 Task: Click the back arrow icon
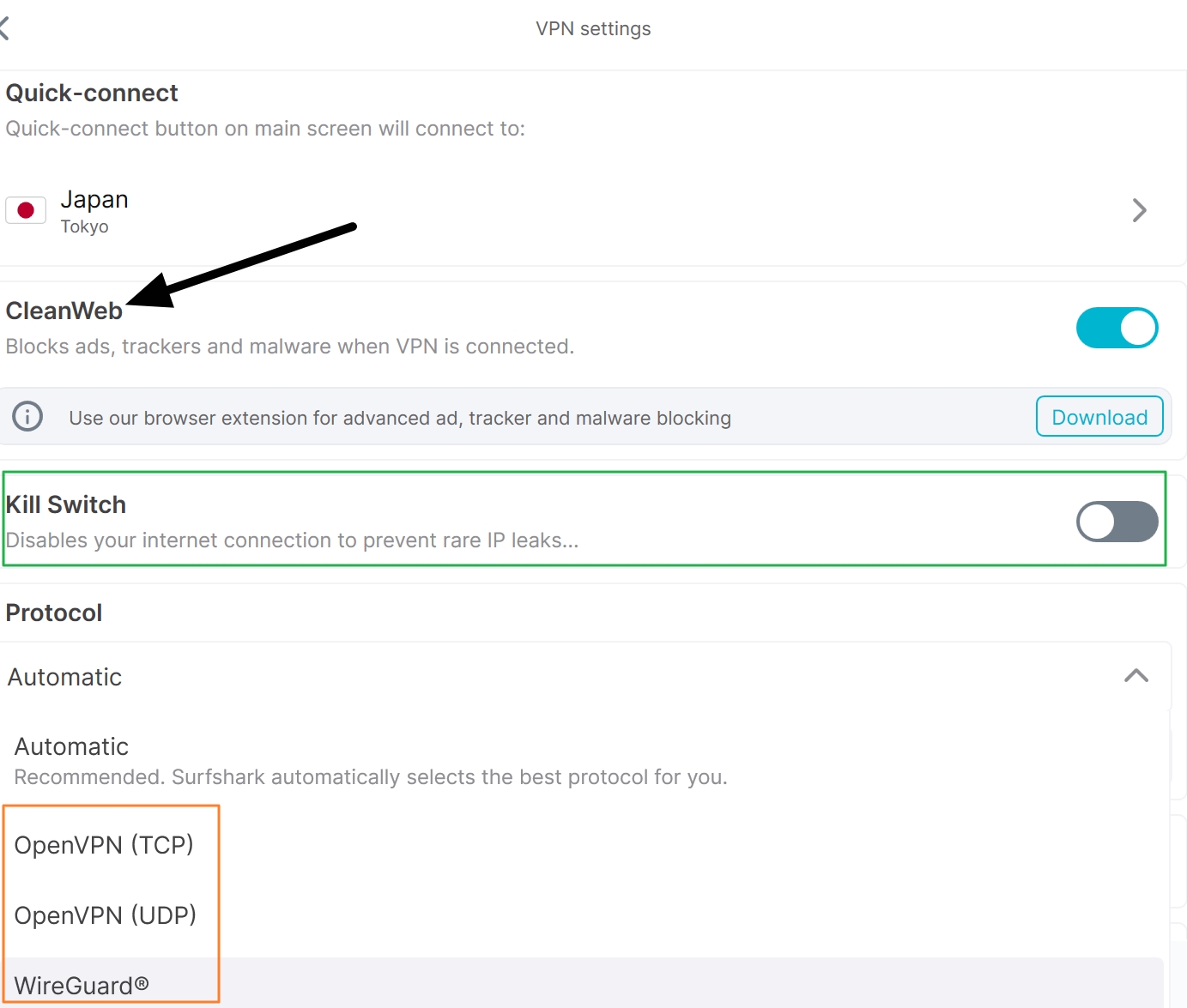click(x=4, y=28)
